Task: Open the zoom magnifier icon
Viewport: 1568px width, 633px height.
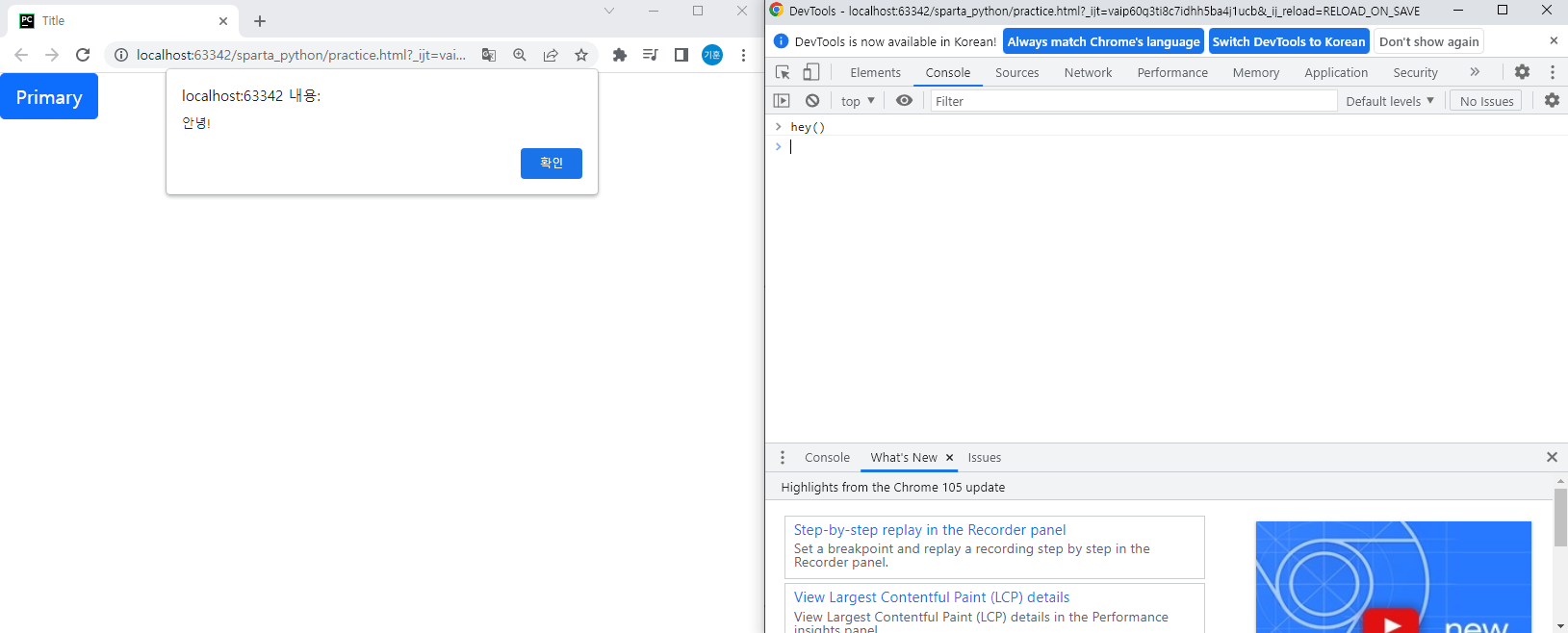Action: (x=520, y=55)
